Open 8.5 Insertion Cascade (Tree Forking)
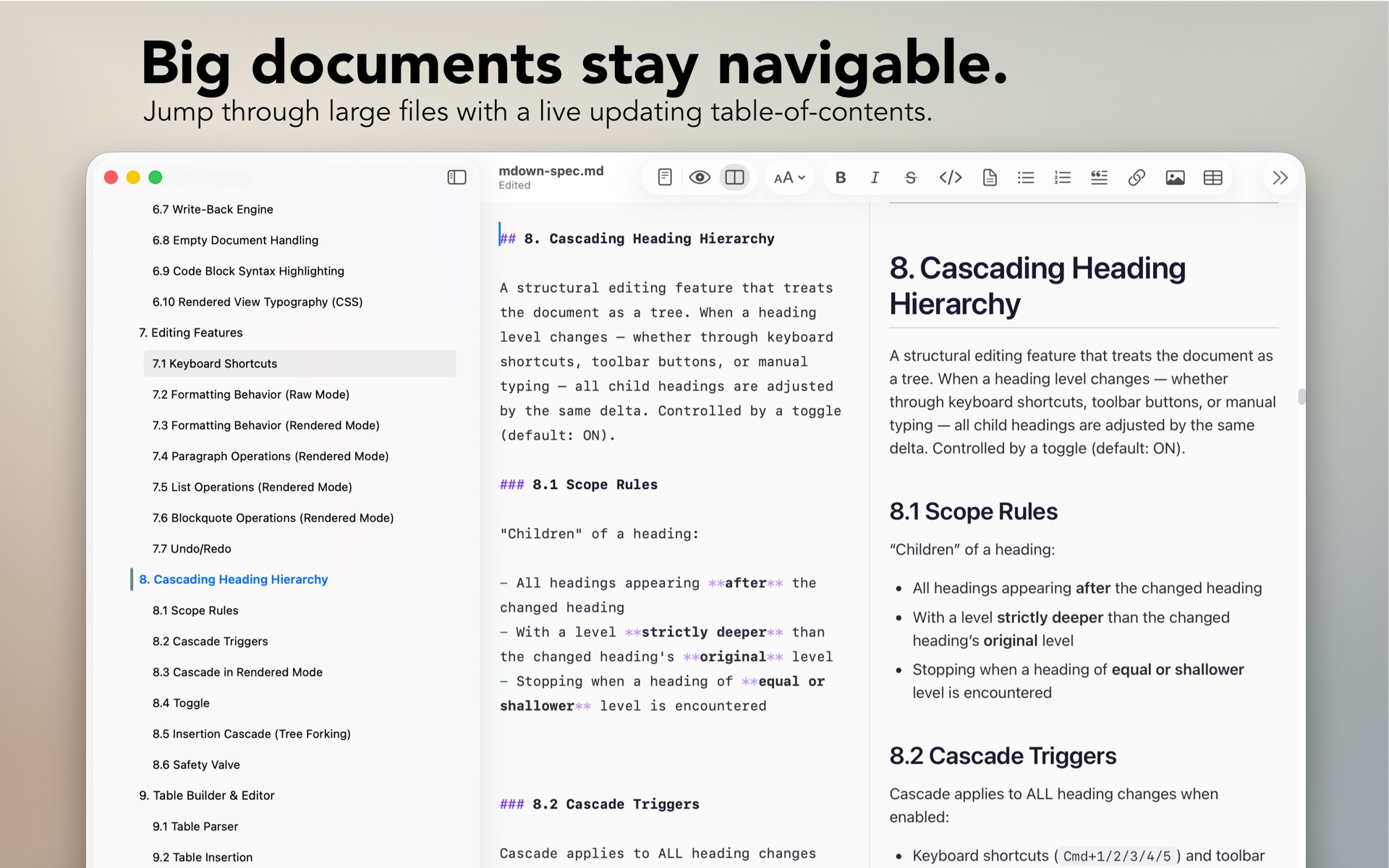 [251, 733]
